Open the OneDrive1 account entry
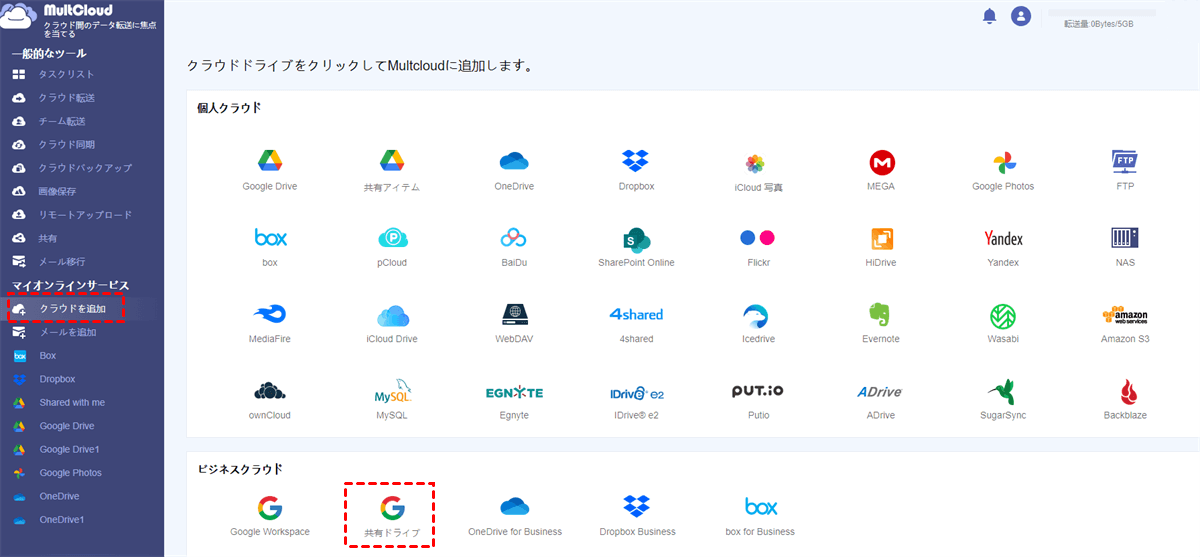 (61, 520)
